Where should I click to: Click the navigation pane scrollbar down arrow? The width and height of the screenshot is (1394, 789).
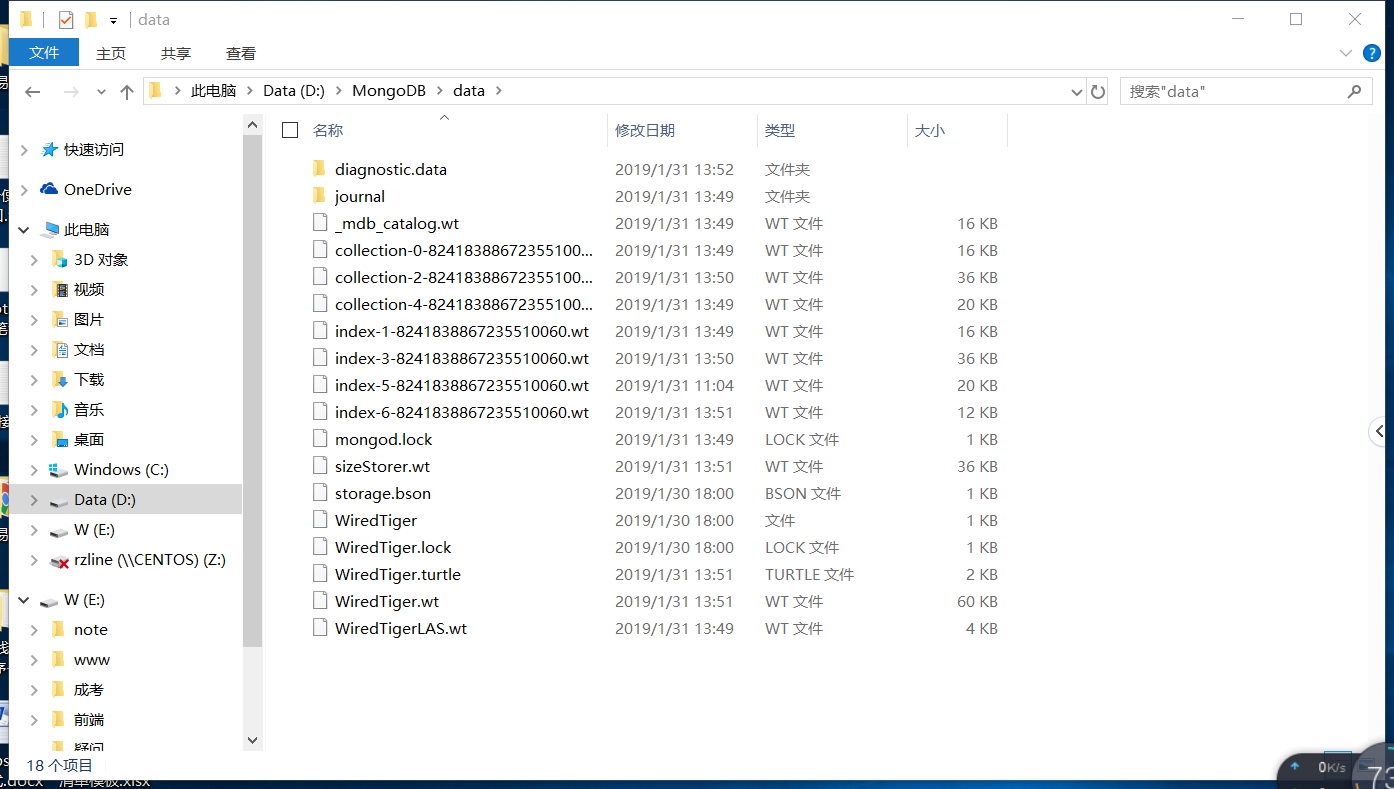click(252, 740)
